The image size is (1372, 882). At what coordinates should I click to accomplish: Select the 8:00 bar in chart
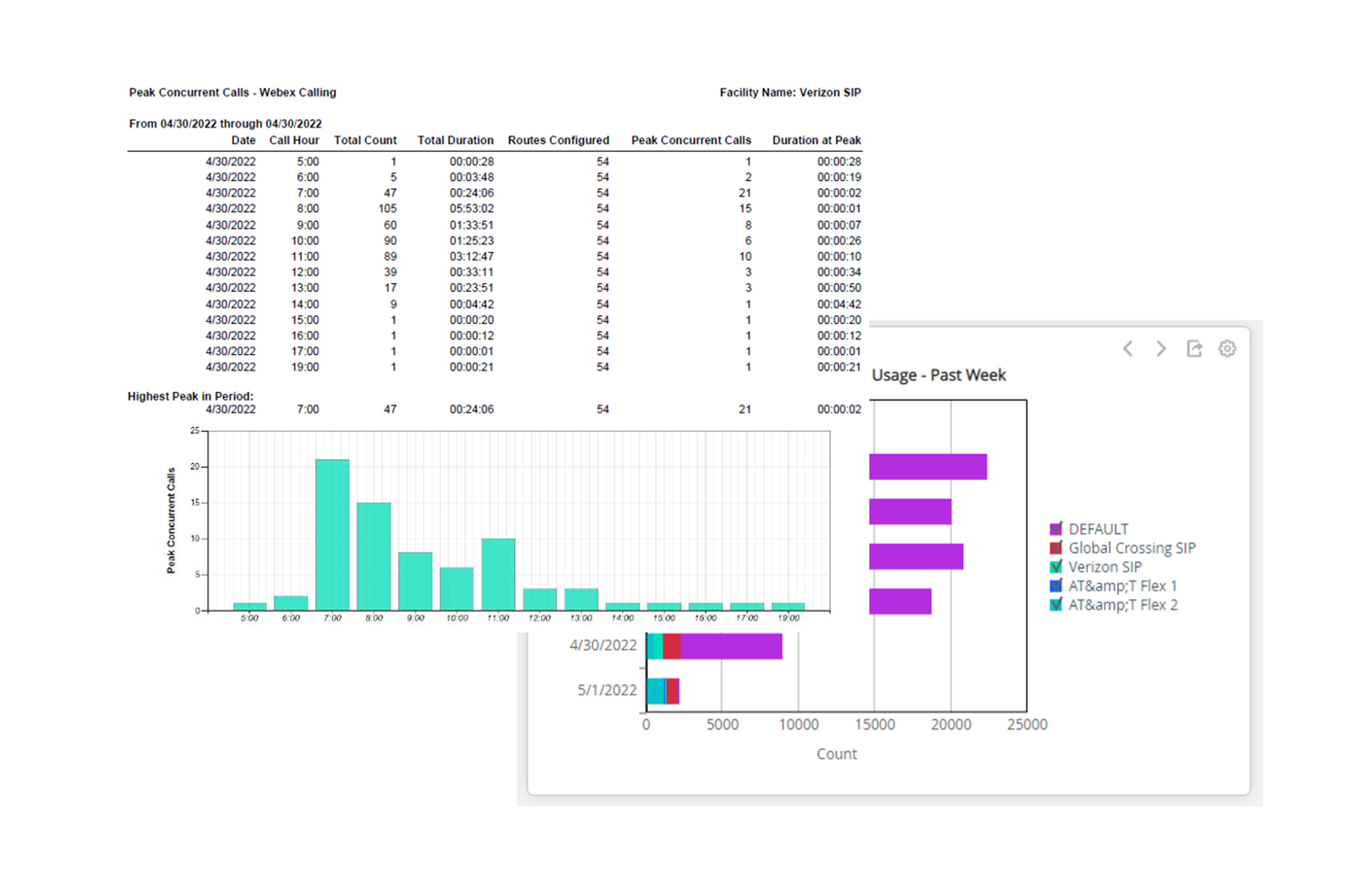point(374,556)
